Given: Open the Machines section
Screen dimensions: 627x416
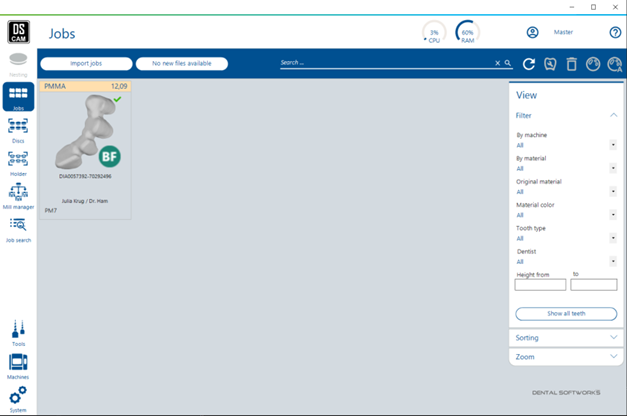Looking at the screenshot, I should pos(18,365).
